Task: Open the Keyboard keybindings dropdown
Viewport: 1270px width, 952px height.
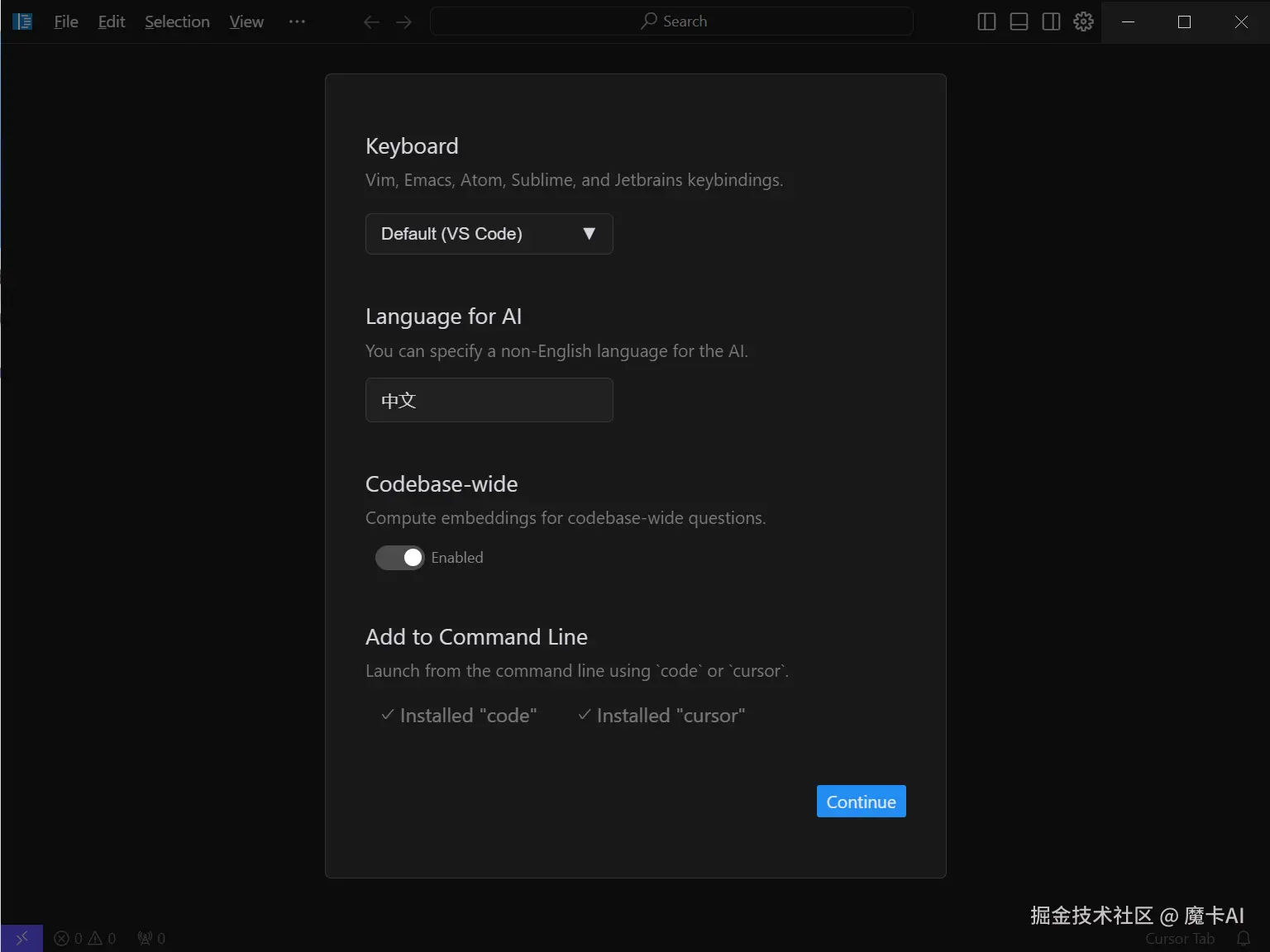Action: [489, 234]
